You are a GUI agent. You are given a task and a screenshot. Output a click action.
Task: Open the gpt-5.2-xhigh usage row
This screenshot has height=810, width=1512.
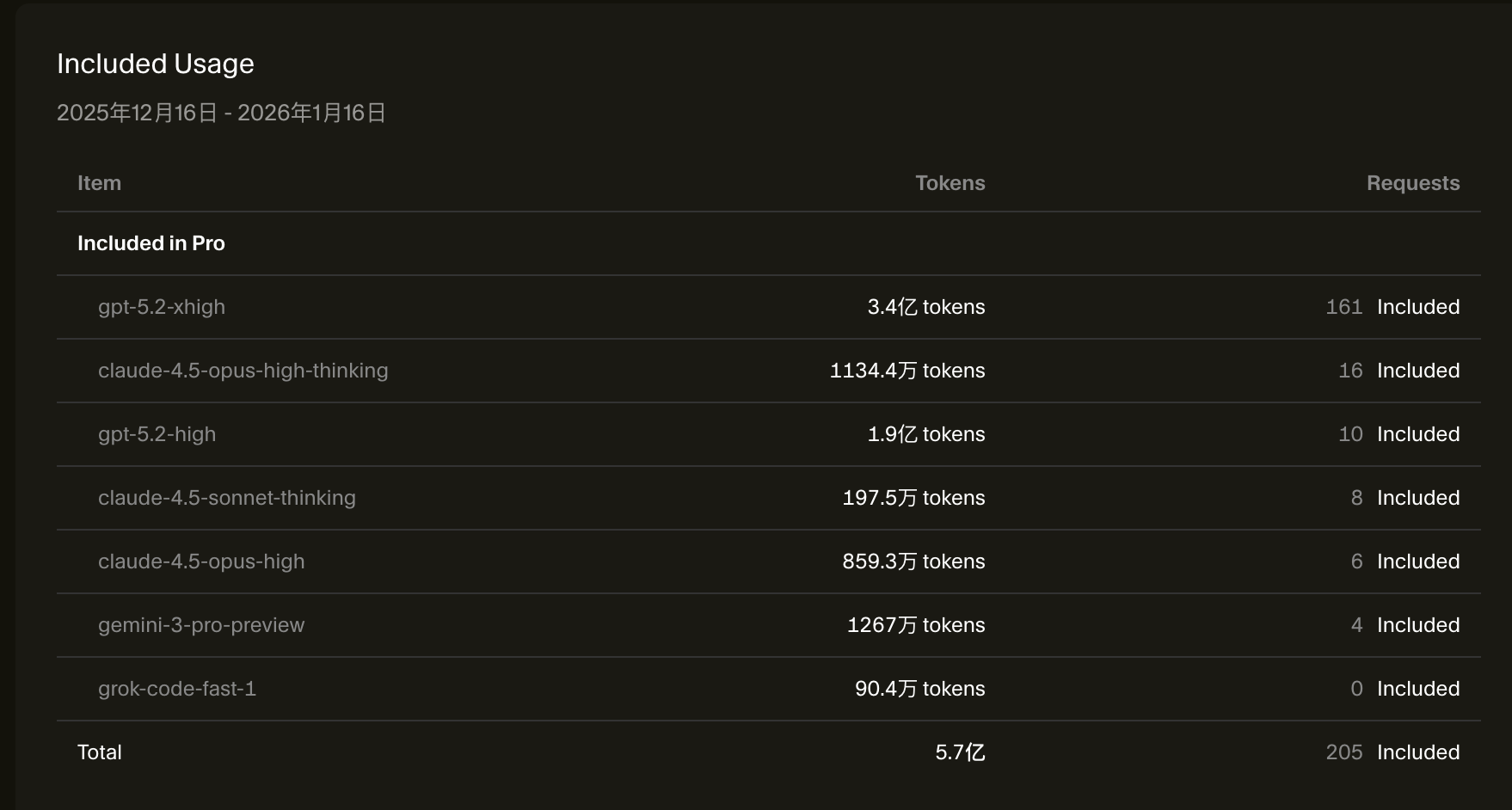pos(769,307)
